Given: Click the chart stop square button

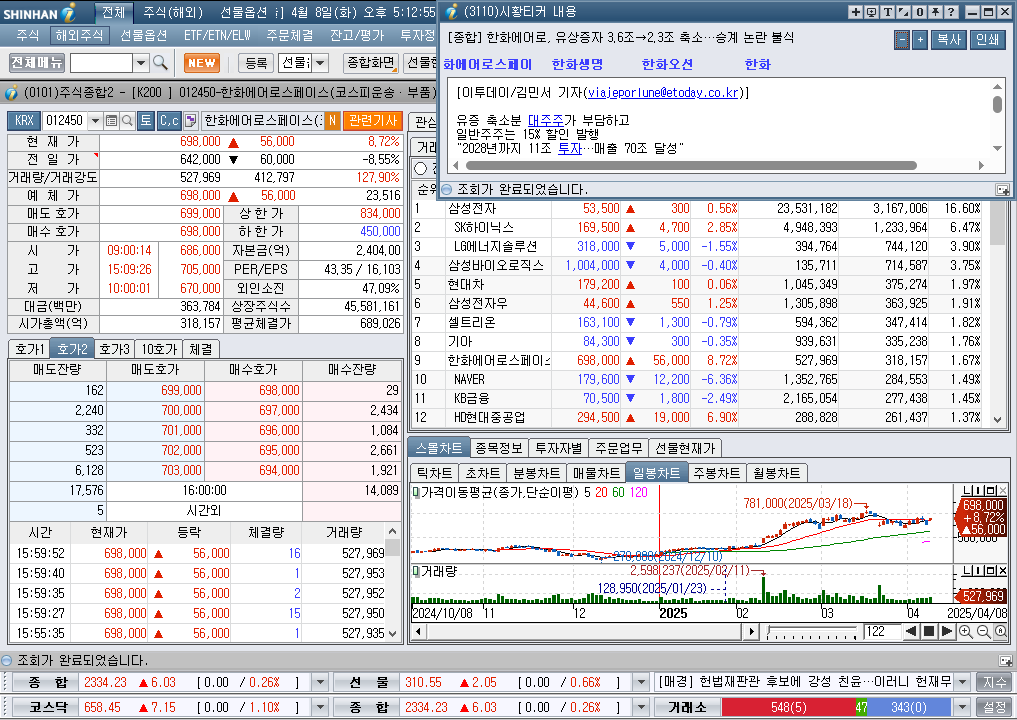Looking at the screenshot, I should (x=929, y=631).
